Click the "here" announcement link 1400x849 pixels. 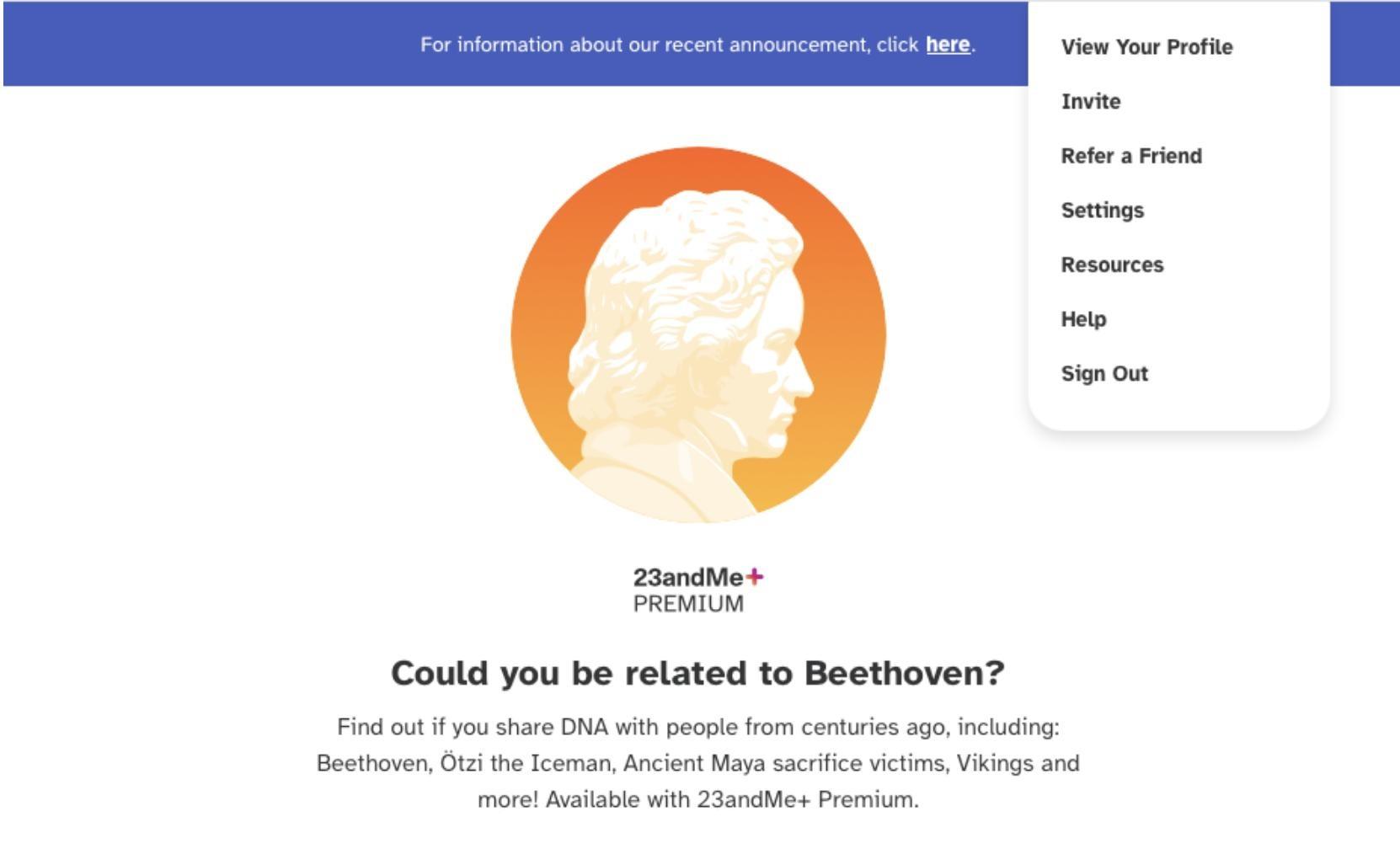click(948, 45)
